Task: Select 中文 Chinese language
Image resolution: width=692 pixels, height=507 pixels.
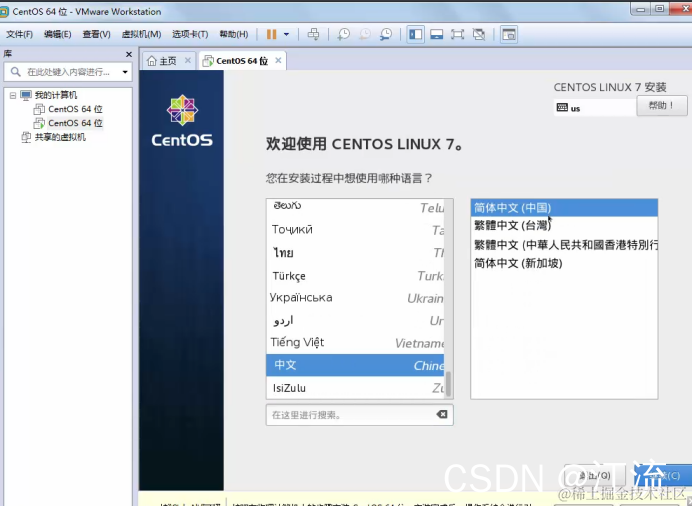Action: click(x=355, y=365)
